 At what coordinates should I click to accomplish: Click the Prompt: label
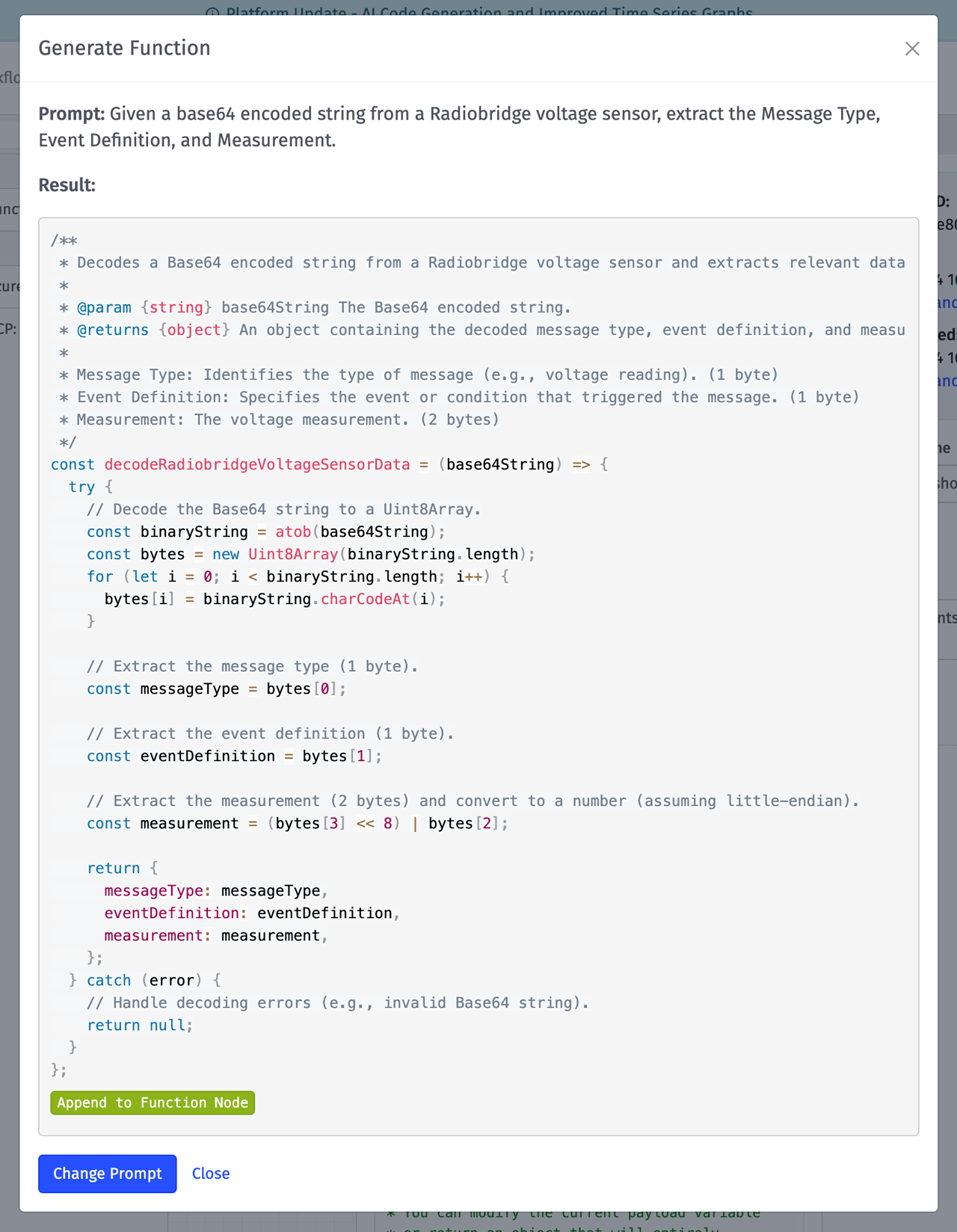72,114
